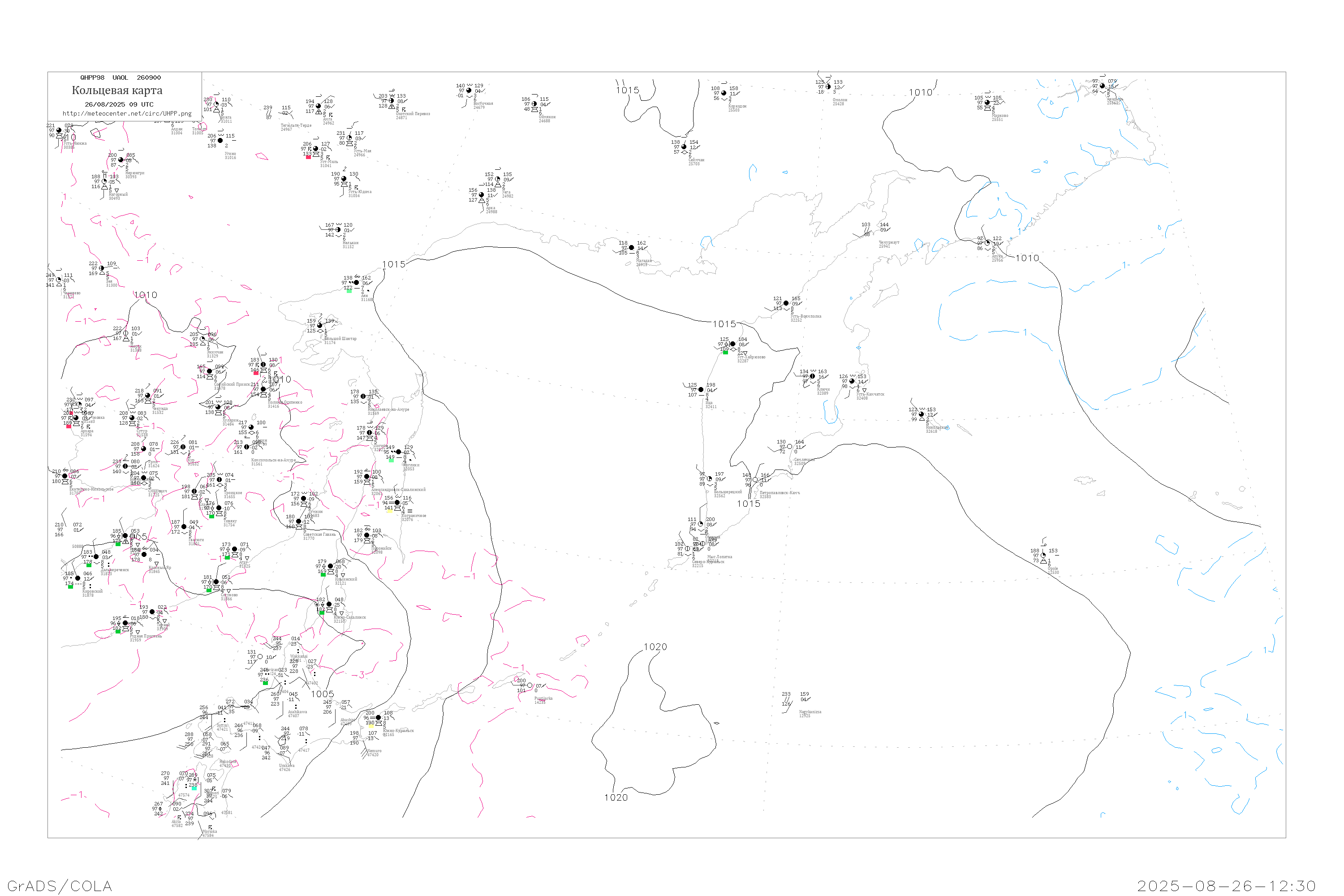Click the filled station circle at Угино 31016
The image size is (1344, 896).
220,141
